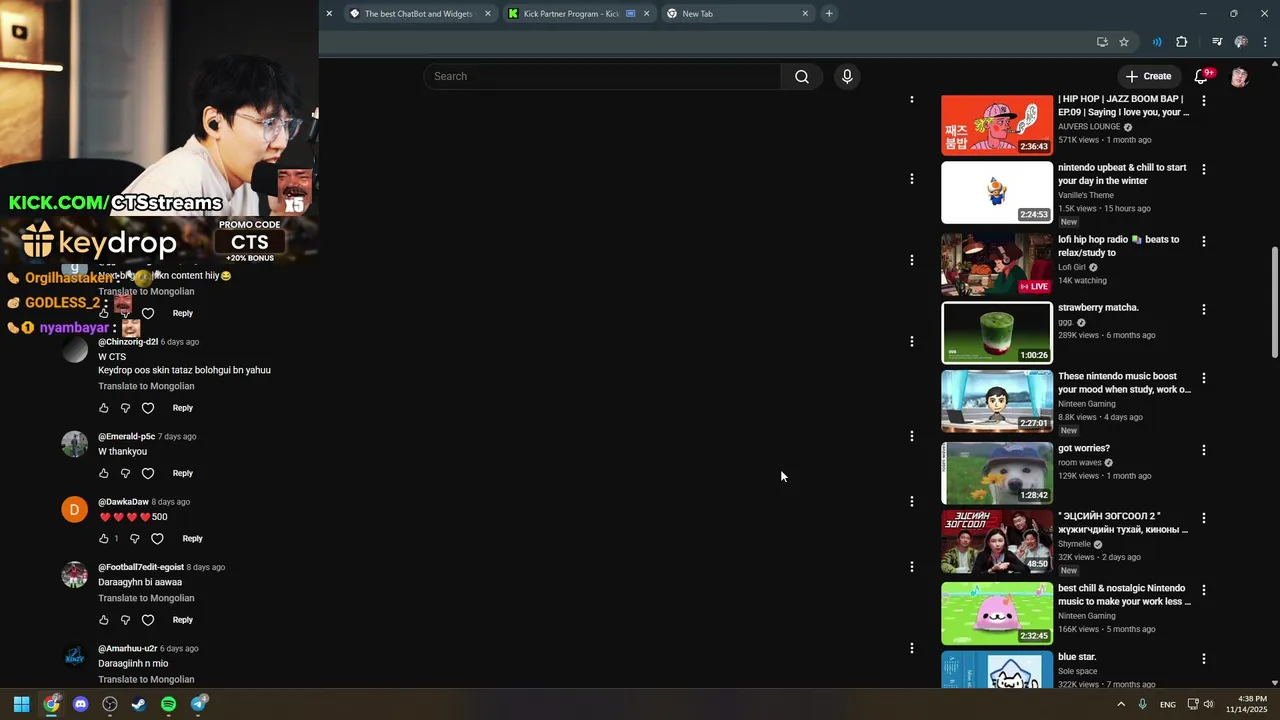The height and width of the screenshot is (720, 1280).
Task: Open action menu for @DawkaDaw comment
Action: point(911,502)
